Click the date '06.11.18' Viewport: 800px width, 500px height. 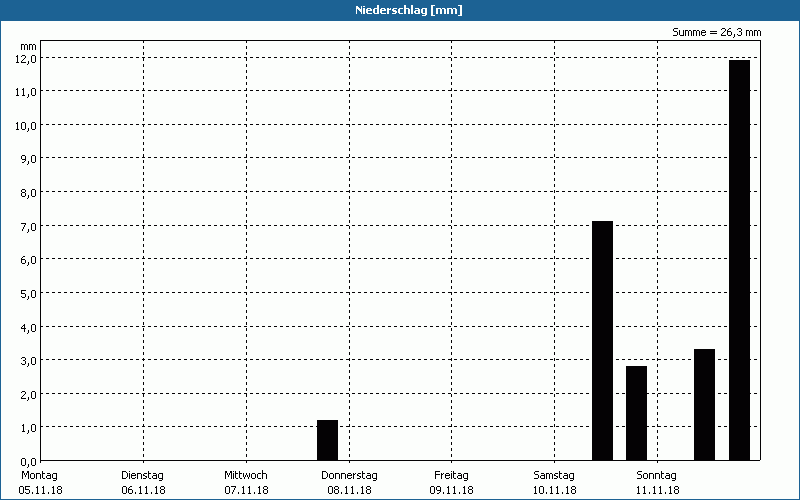point(143,491)
